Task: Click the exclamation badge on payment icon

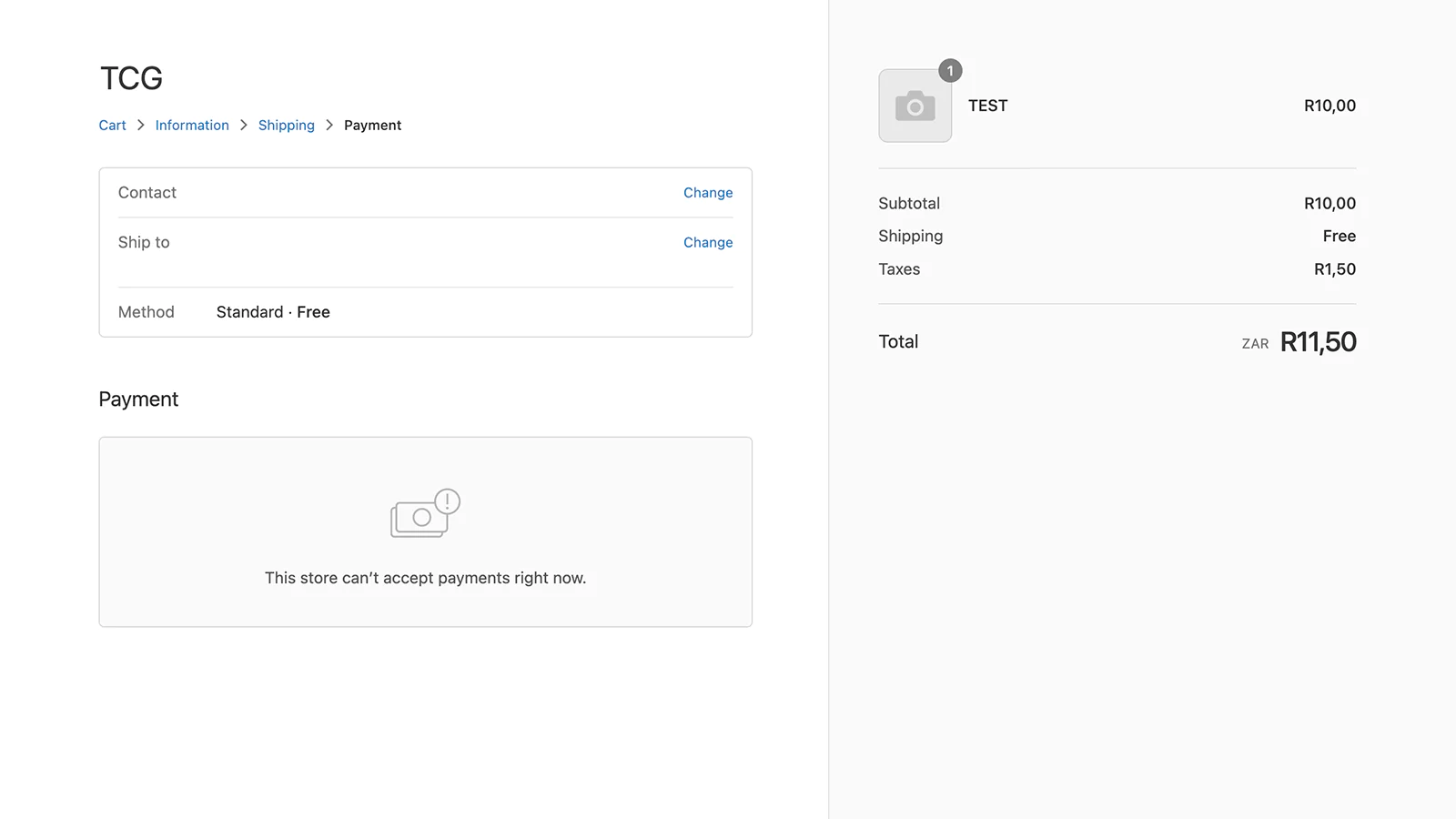Action: tap(447, 501)
